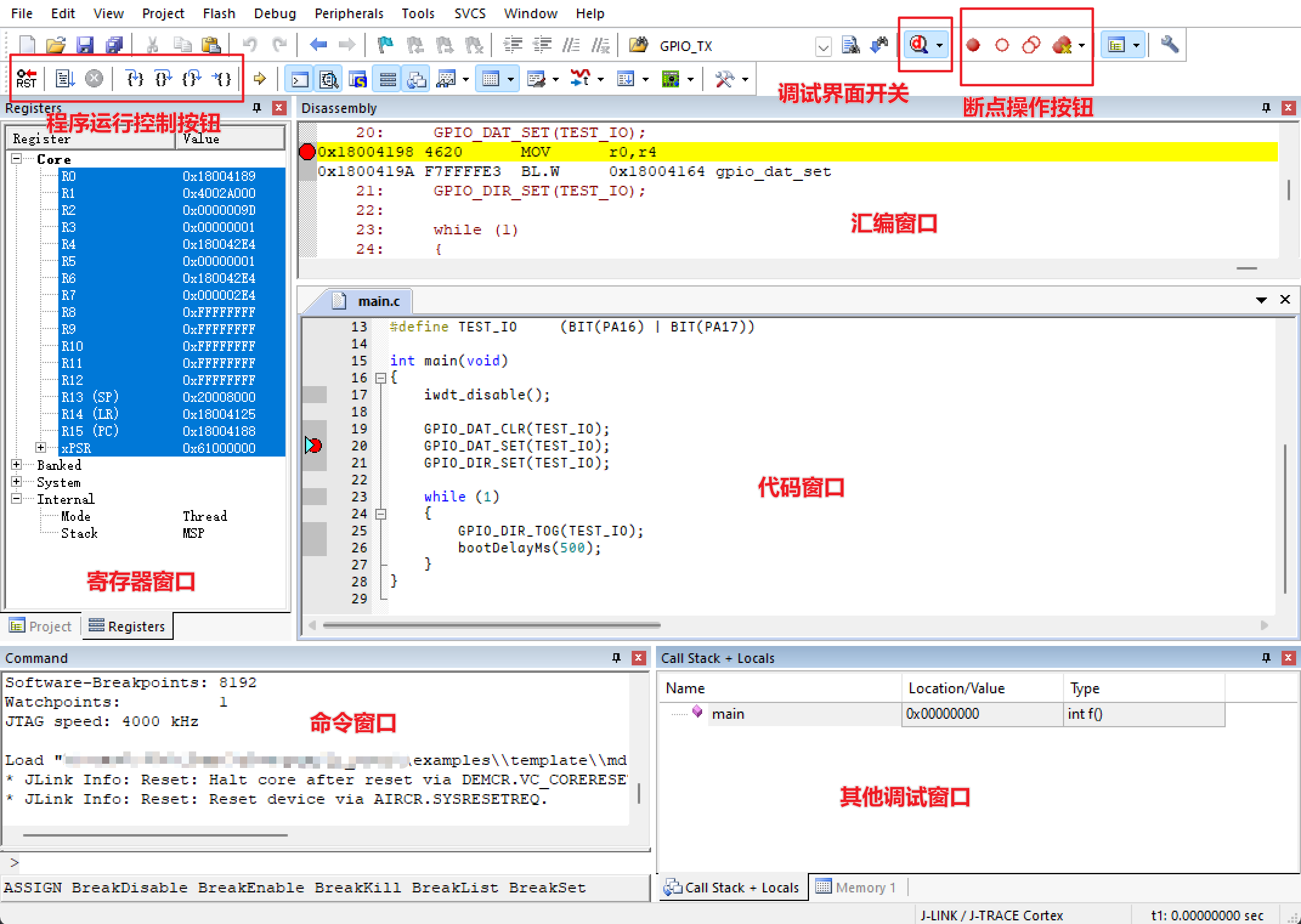Switch to the Project tab
This screenshot has width=1301, height=924.
tap(41, 626)
